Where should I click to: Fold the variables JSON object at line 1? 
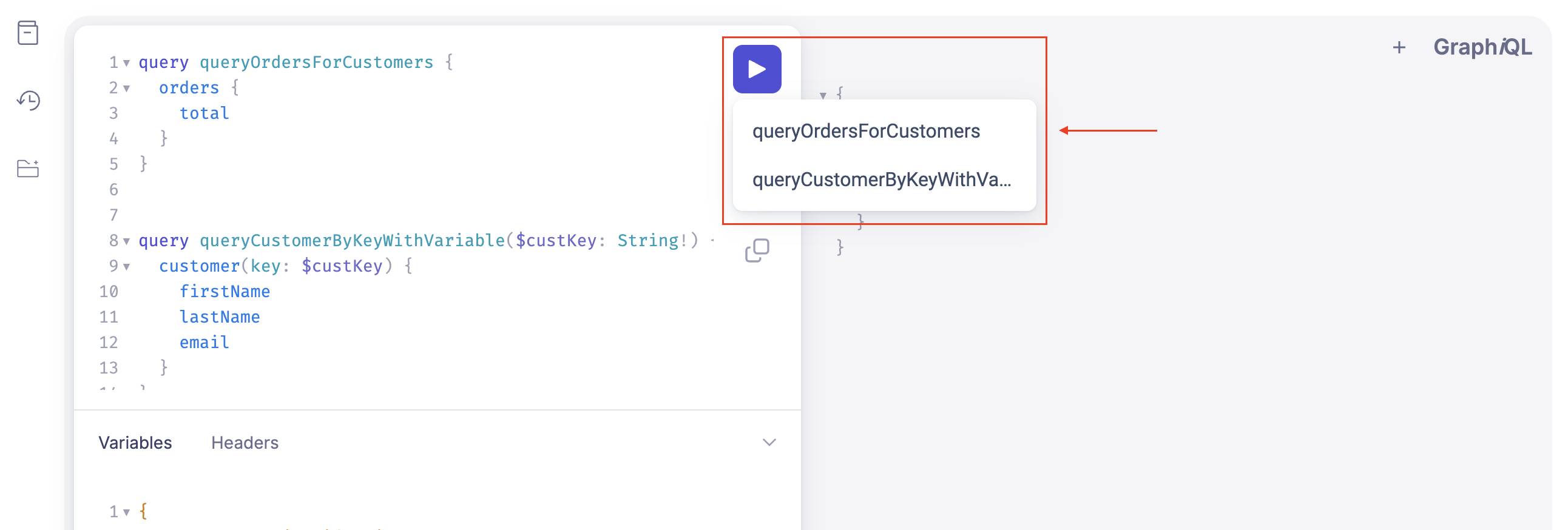[127, 512]
